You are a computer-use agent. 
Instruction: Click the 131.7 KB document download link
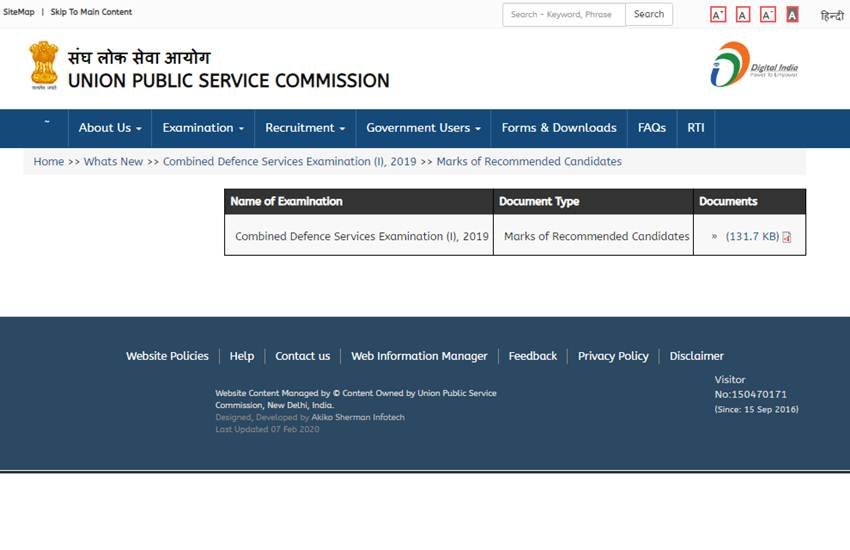752,237
